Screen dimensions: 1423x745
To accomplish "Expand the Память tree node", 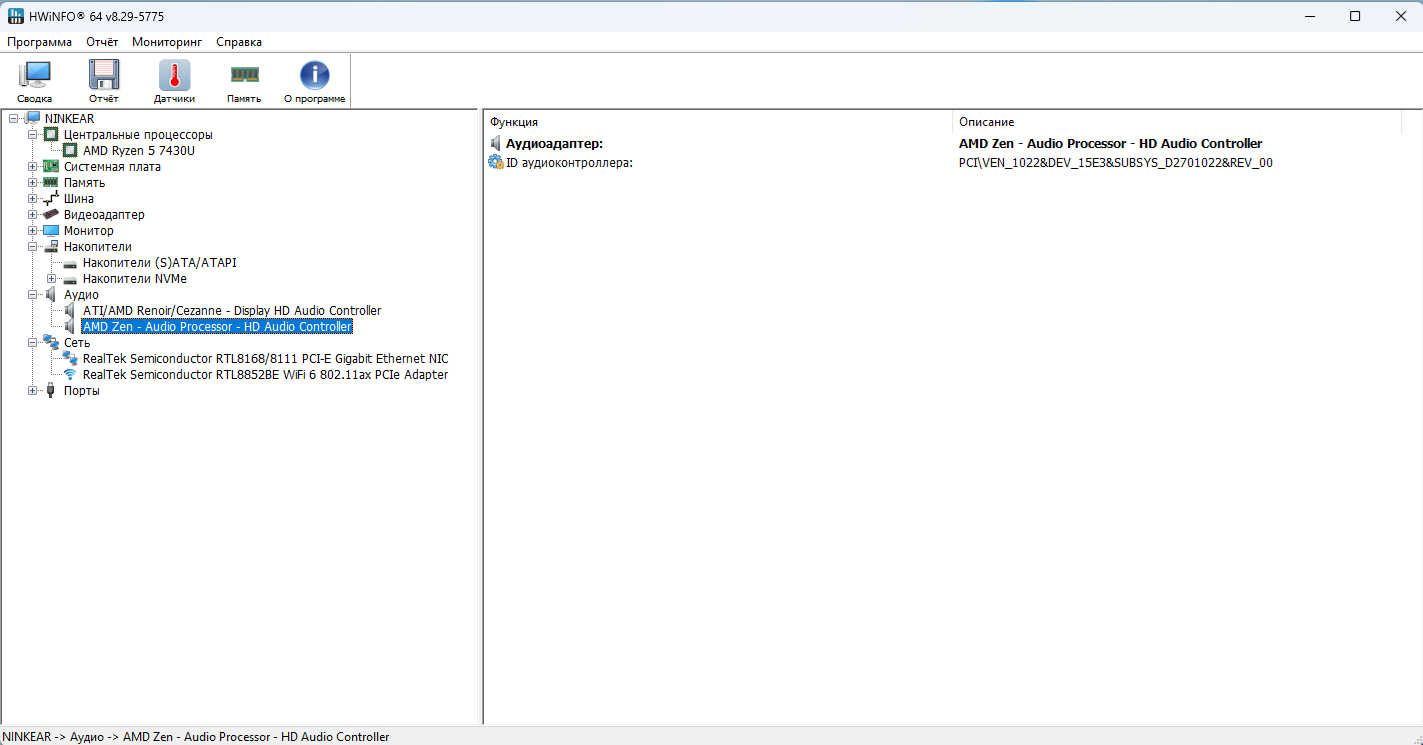I will click(33, 183).
